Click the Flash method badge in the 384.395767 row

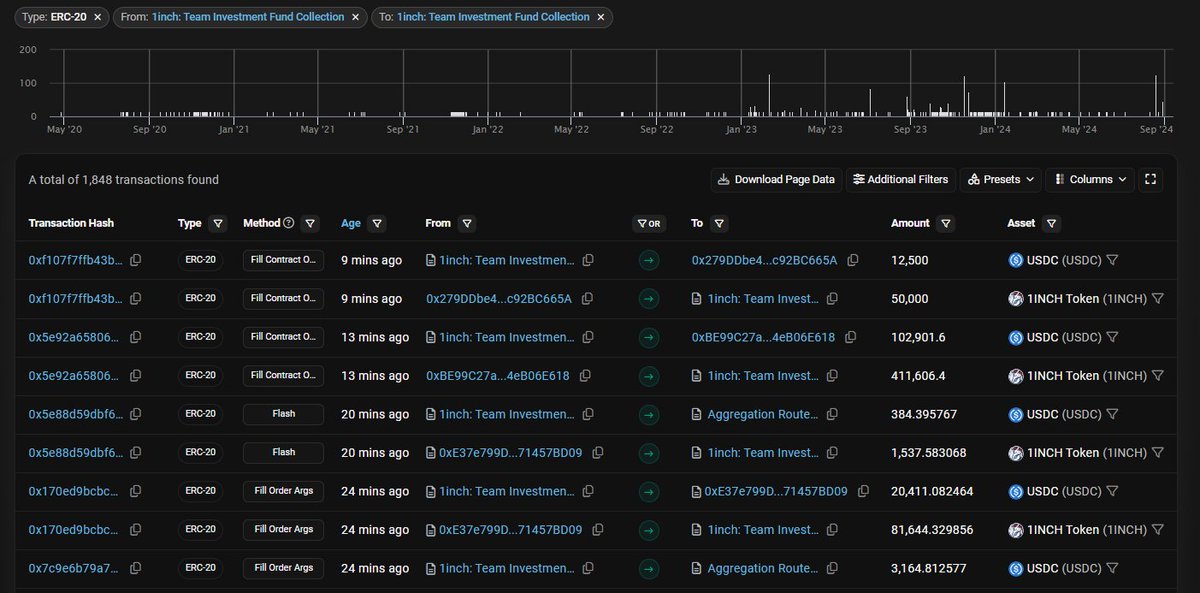tap(283, 414)
